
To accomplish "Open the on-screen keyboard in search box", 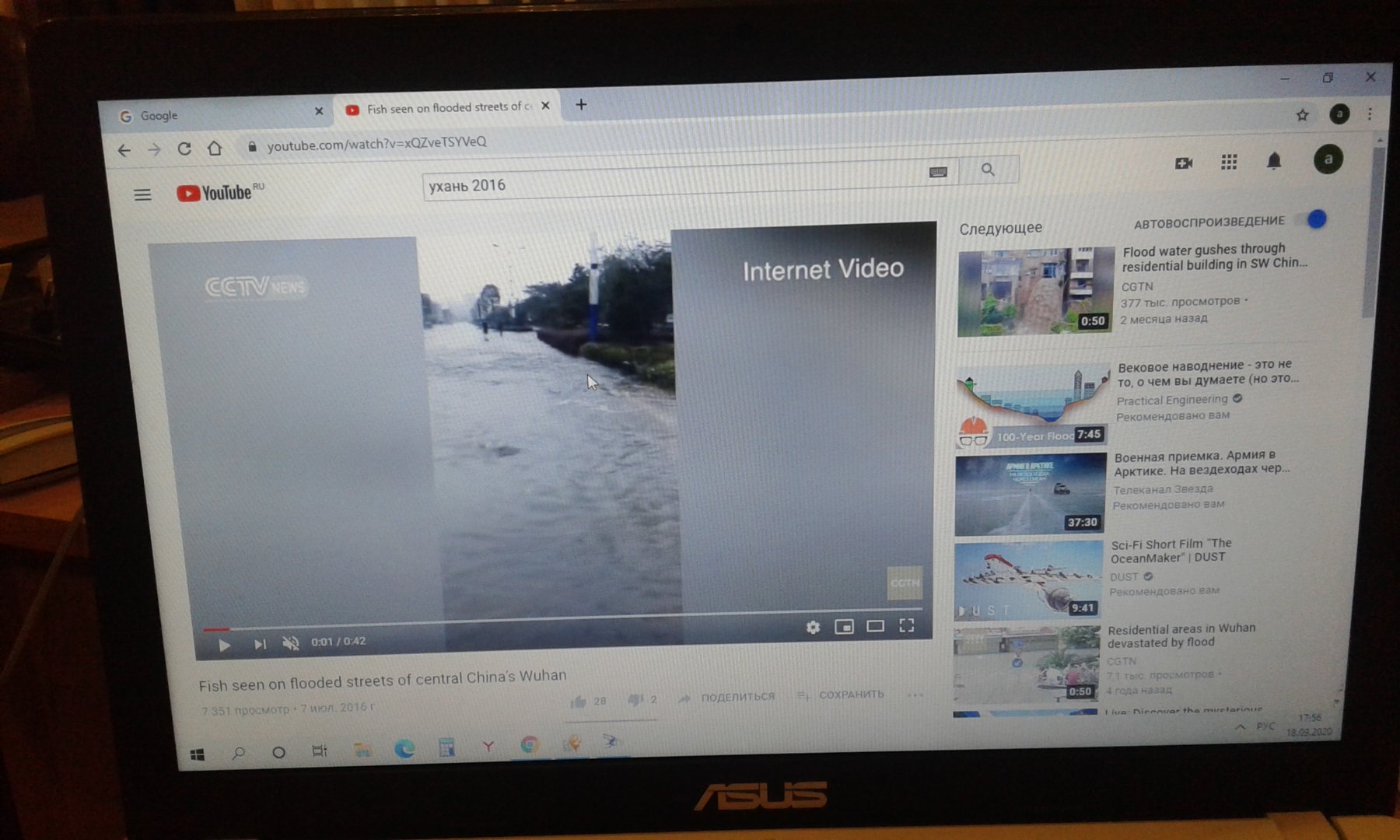I will tap(938, 171).
